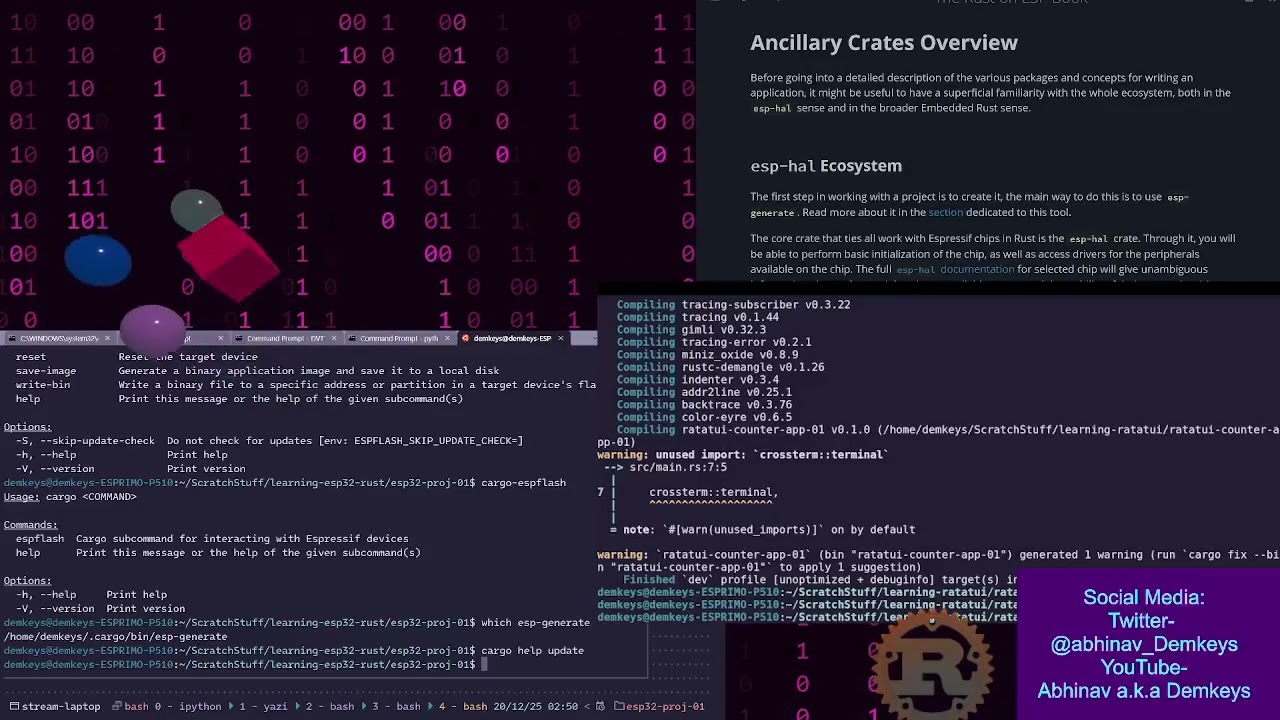
Task: Select tmux session name stream-laptop
Action: 61,706
